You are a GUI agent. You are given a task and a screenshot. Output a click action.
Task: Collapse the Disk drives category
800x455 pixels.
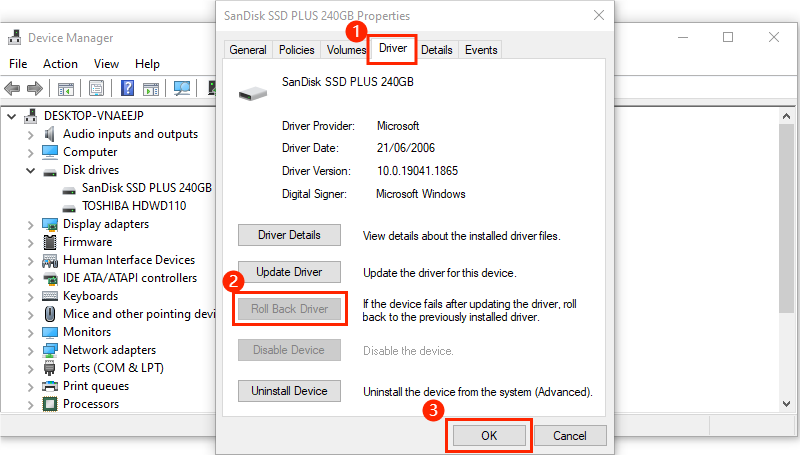click(x=31, y=170)
